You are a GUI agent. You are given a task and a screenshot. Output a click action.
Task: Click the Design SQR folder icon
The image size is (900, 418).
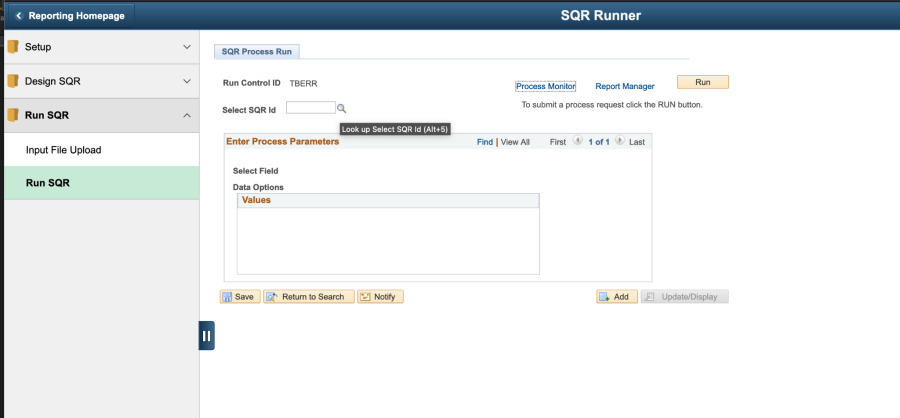13,81
